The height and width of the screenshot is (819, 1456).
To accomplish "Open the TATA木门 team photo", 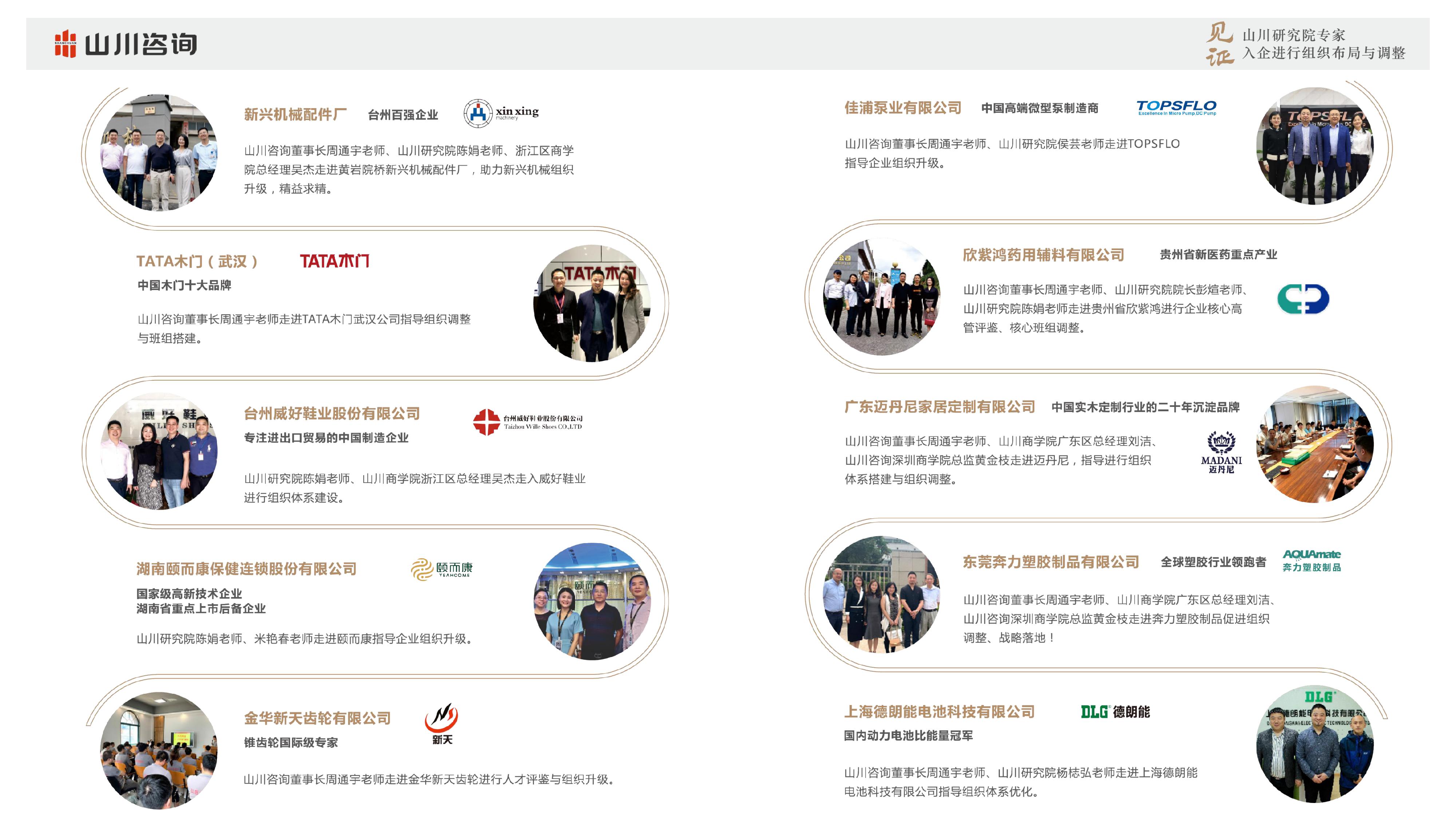I will click(x=592, y=303).
